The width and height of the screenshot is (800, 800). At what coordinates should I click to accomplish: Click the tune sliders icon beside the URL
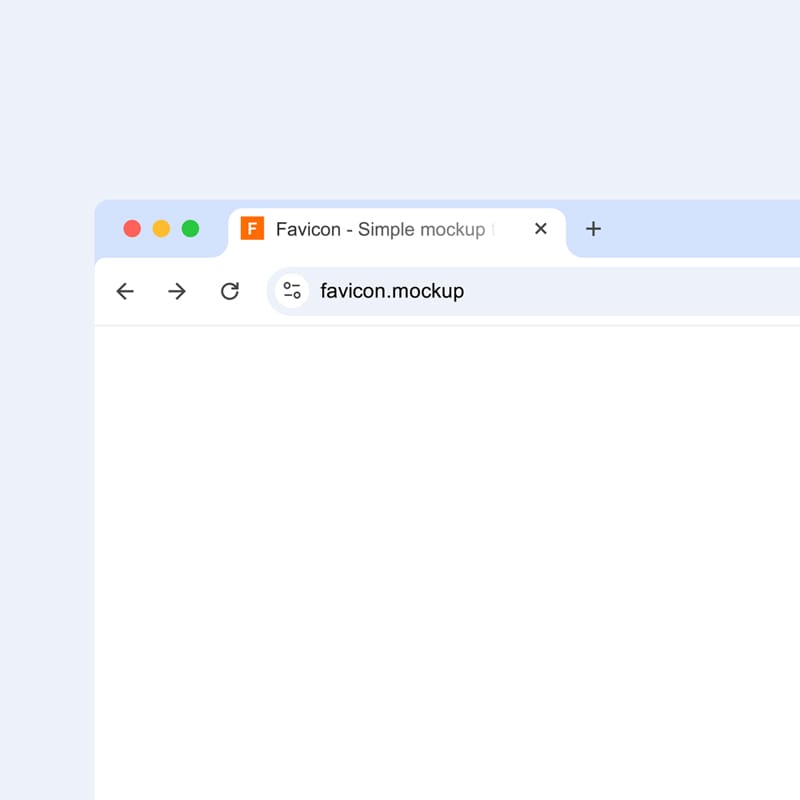click(292, 291)
